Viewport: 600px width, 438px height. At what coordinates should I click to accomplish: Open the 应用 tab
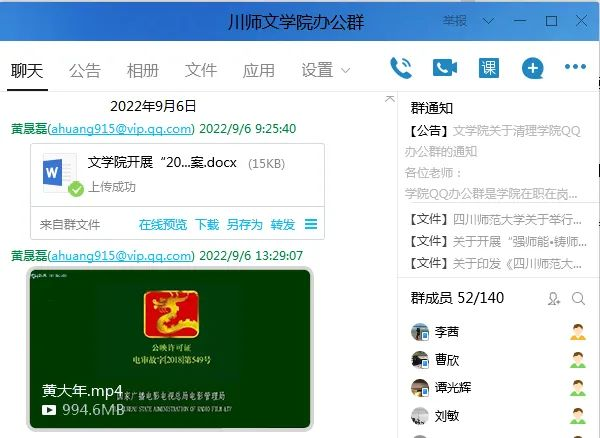point(259,70)
